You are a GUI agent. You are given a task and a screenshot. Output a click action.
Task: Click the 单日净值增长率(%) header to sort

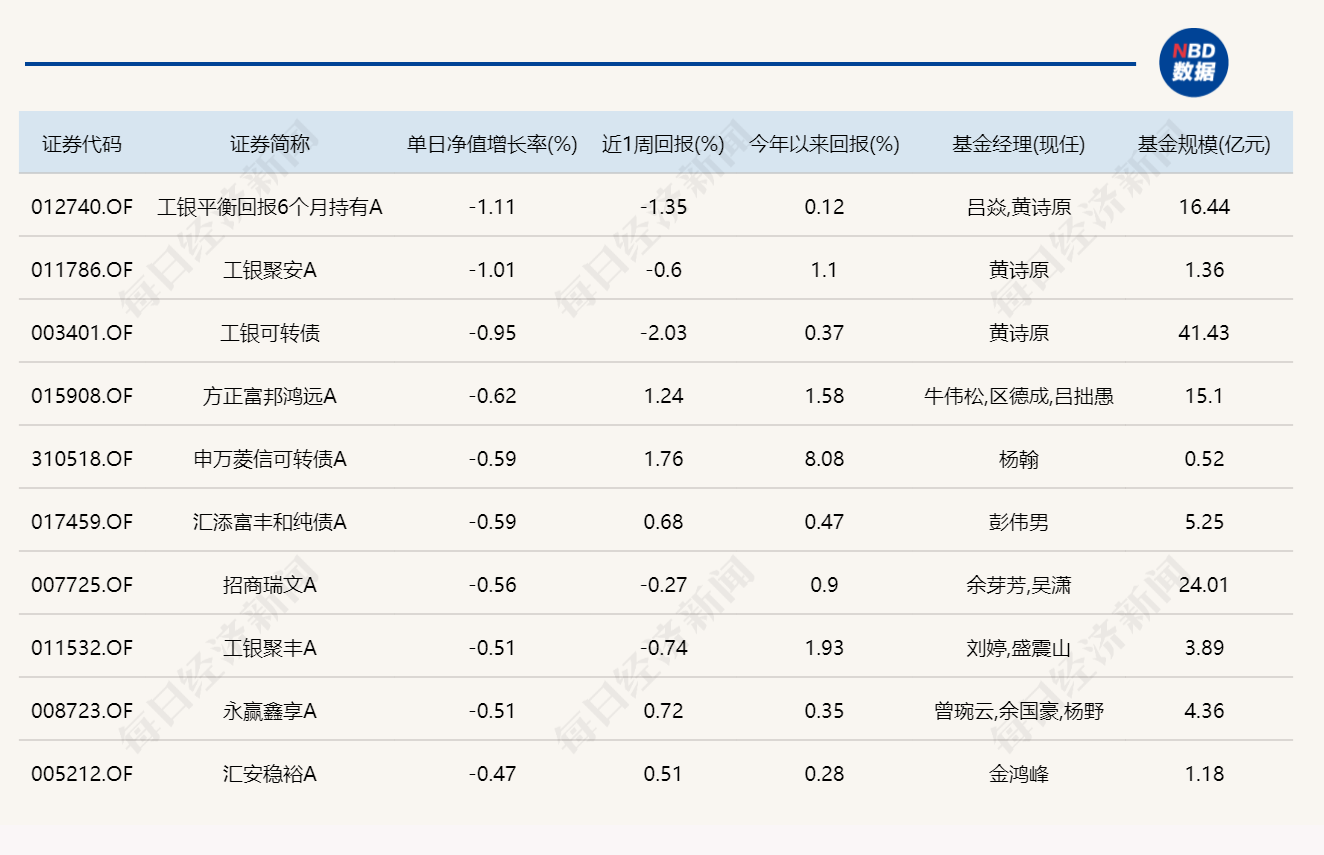click(489, 142)
